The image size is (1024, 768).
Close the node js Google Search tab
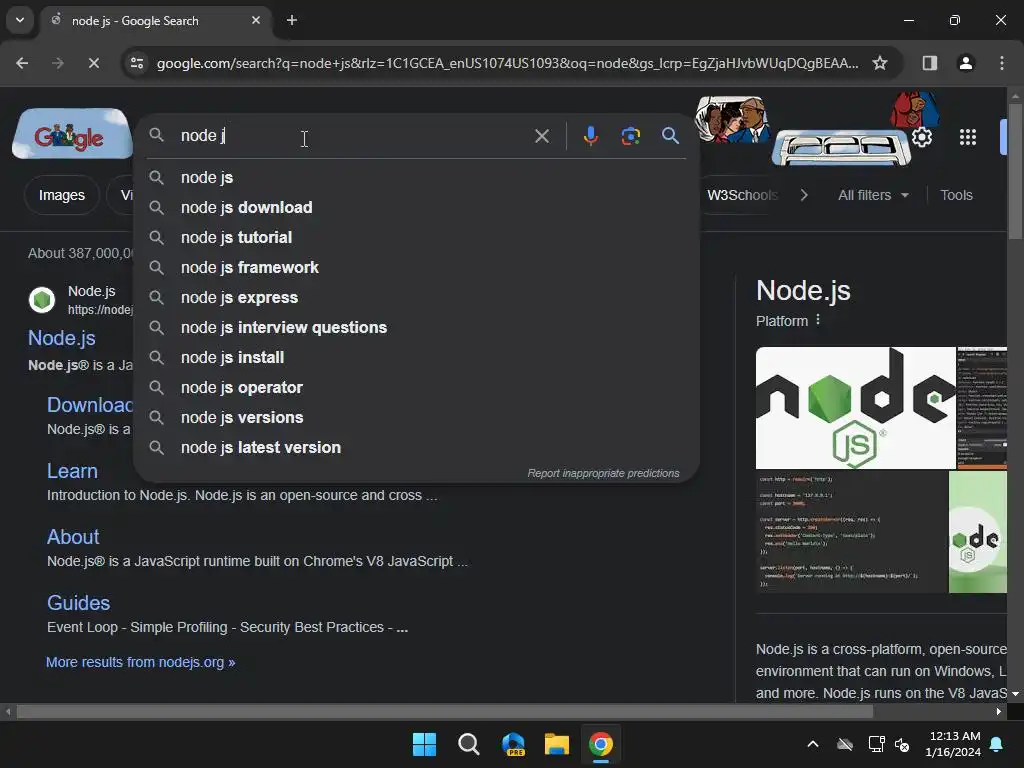(x=256, y=20)
